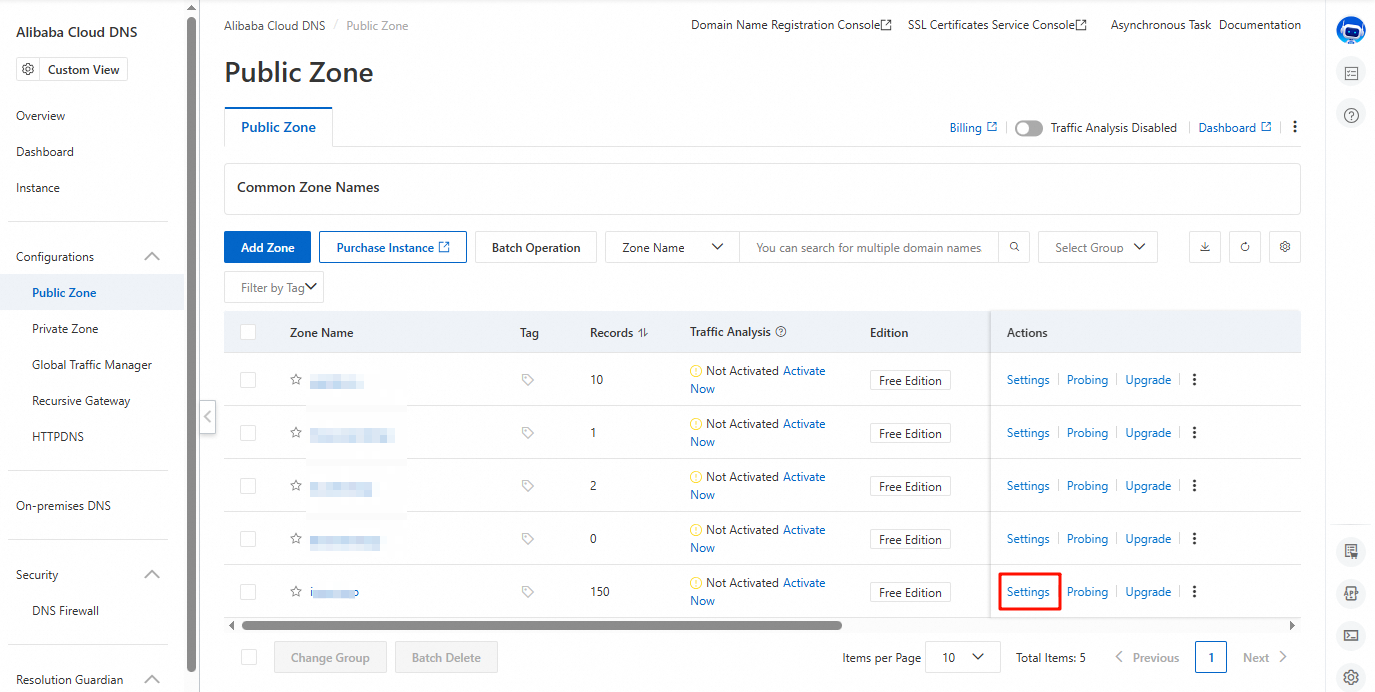This screenshot has width=1375, height=692.
Task: Open the Cloud Shell terminal icon
Action: tap(1351, 635)
